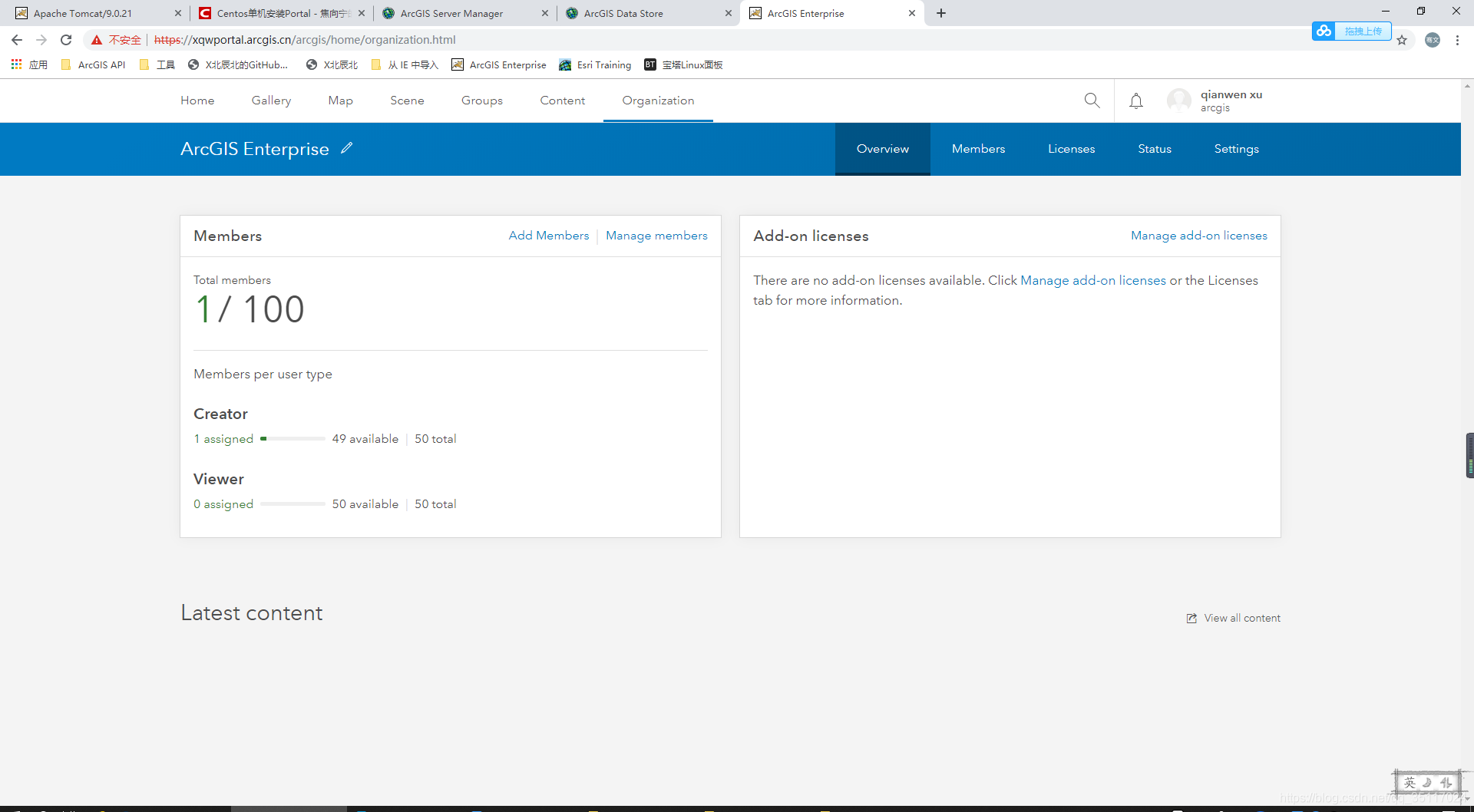The width and height of the screenshot is (1474, 812).
Task: Open the Map navigation item
Action: point(340,101)
